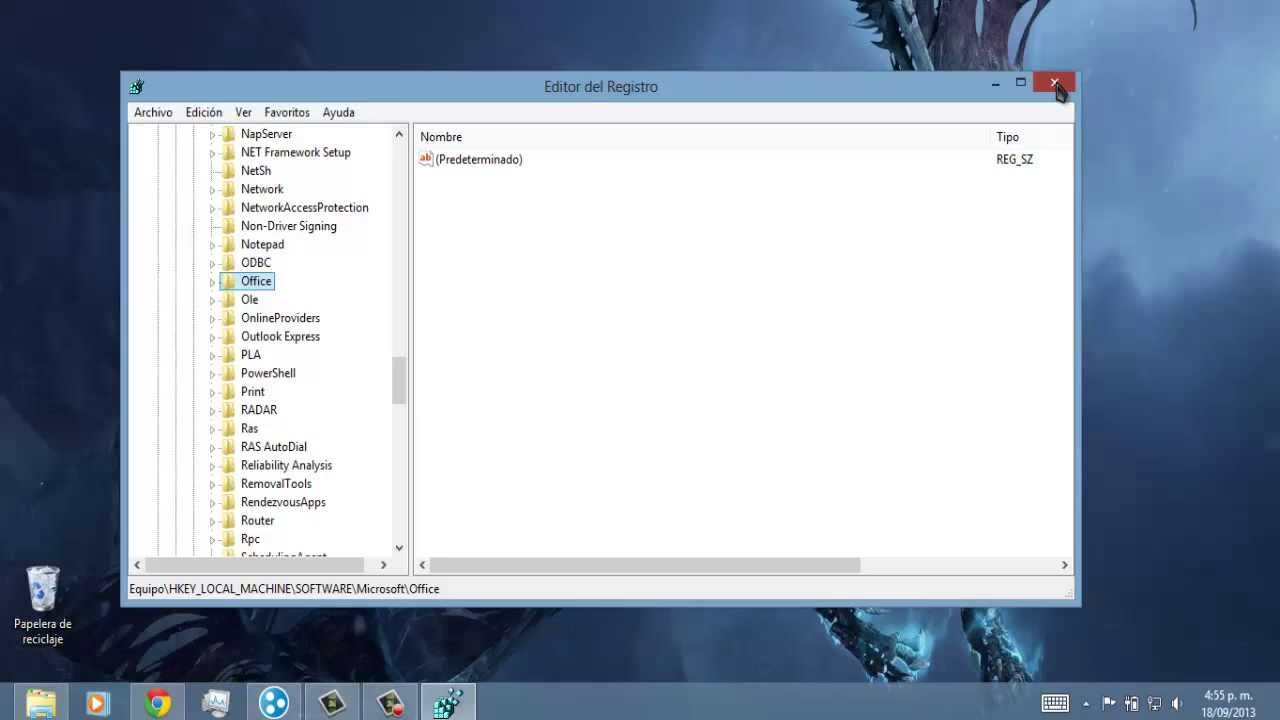This screenshot has width=1280, height=720.
Task: Click the ODBC folder icon
Action: point(228,263)
